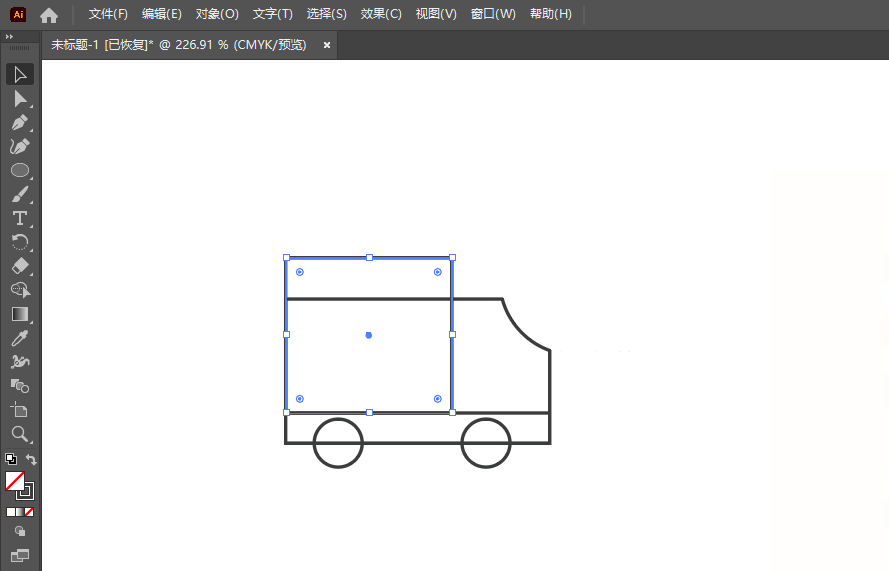Swap fill and stroke colors
This screenshot has width=889, height=571.
click(31, 459)
